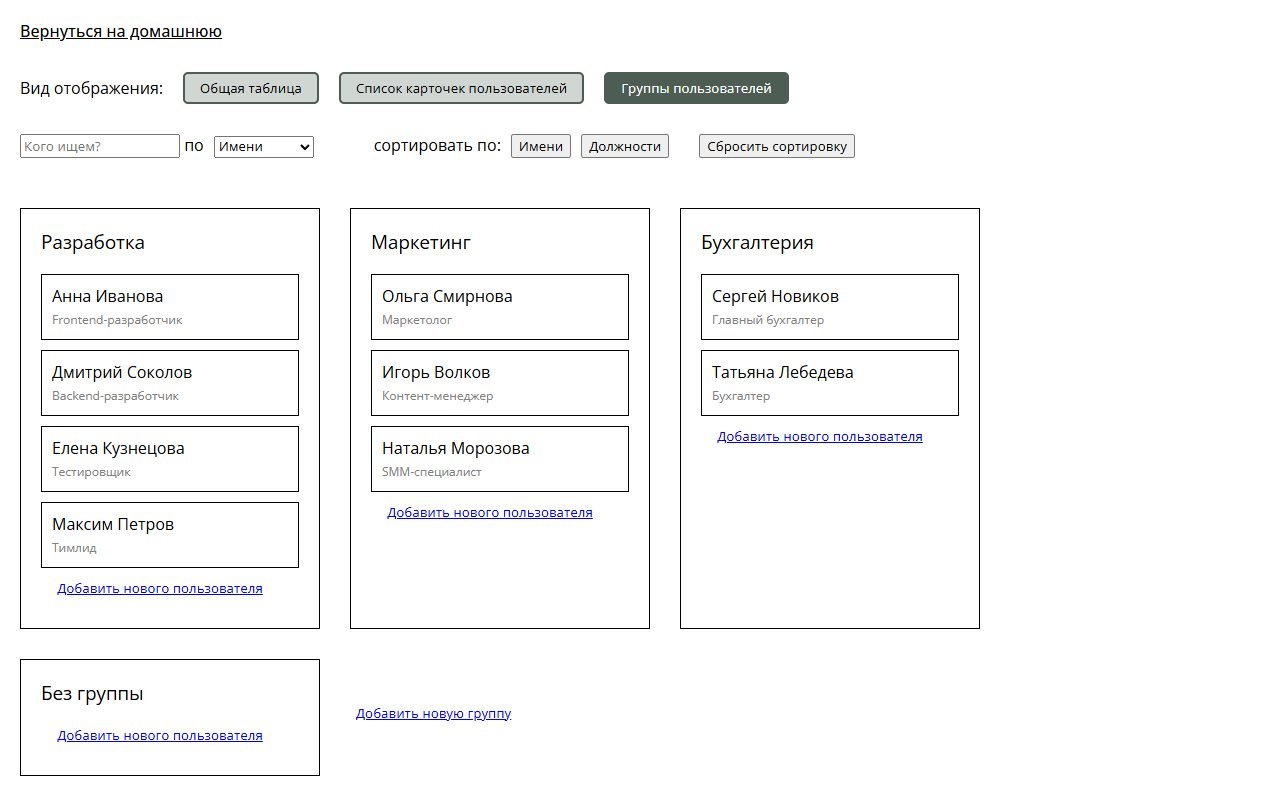Add new user to «Без группы»
1280x800 pixels.
click(160, 735)
